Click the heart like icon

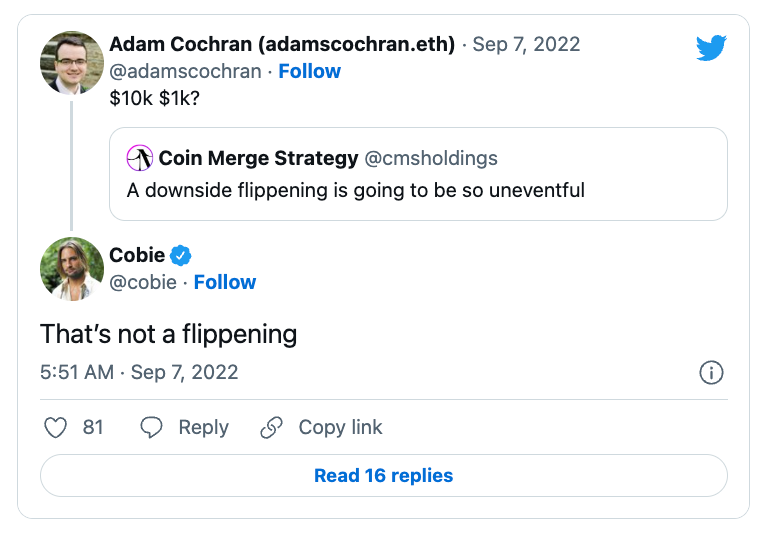(55, 427)
